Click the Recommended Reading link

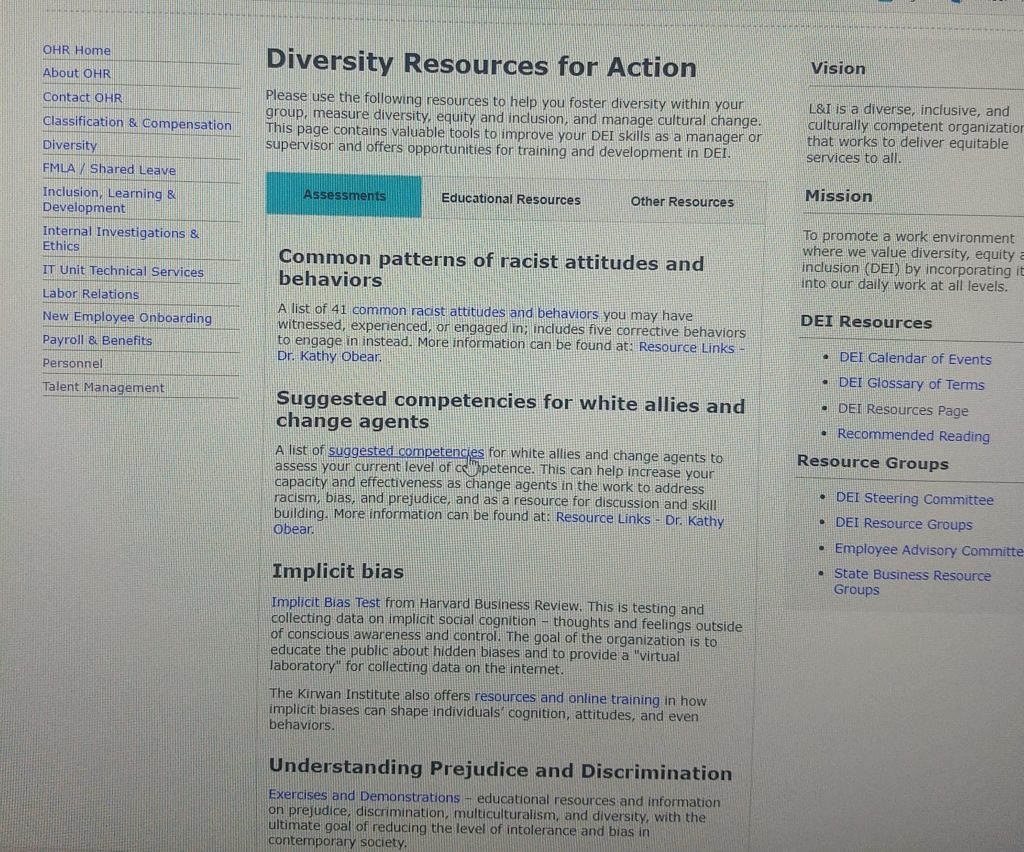(x=913, y=435)
